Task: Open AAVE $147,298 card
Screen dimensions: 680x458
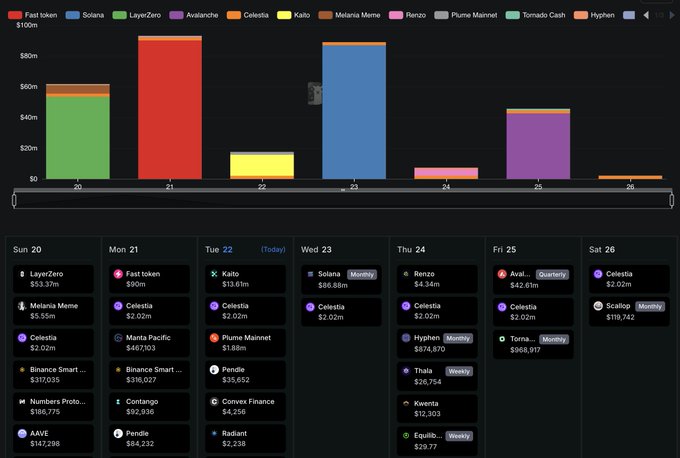Action: pyautogui.click(x=53, y=438)
